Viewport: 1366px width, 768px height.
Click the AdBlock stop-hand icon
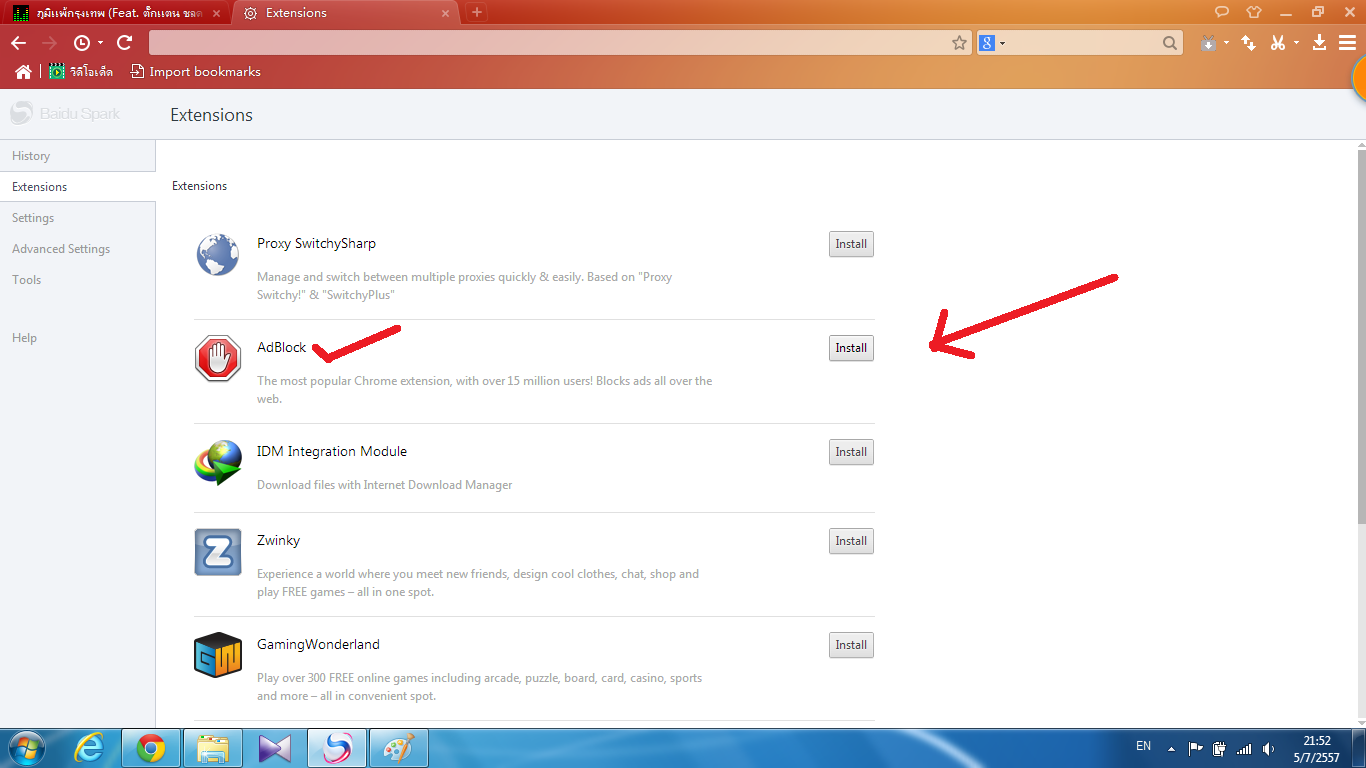pyautogui.click(x=218, y=359)
